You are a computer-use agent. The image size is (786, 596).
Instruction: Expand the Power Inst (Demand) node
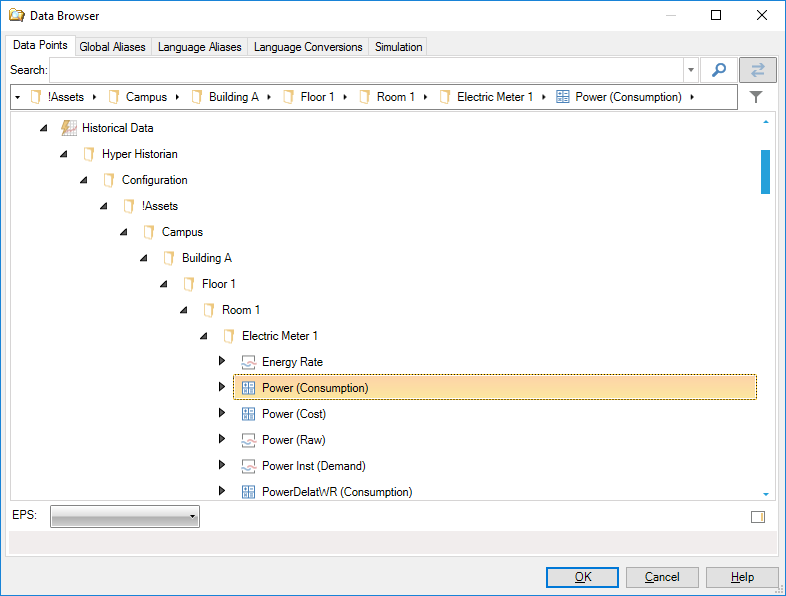click(x=222, y=465)
